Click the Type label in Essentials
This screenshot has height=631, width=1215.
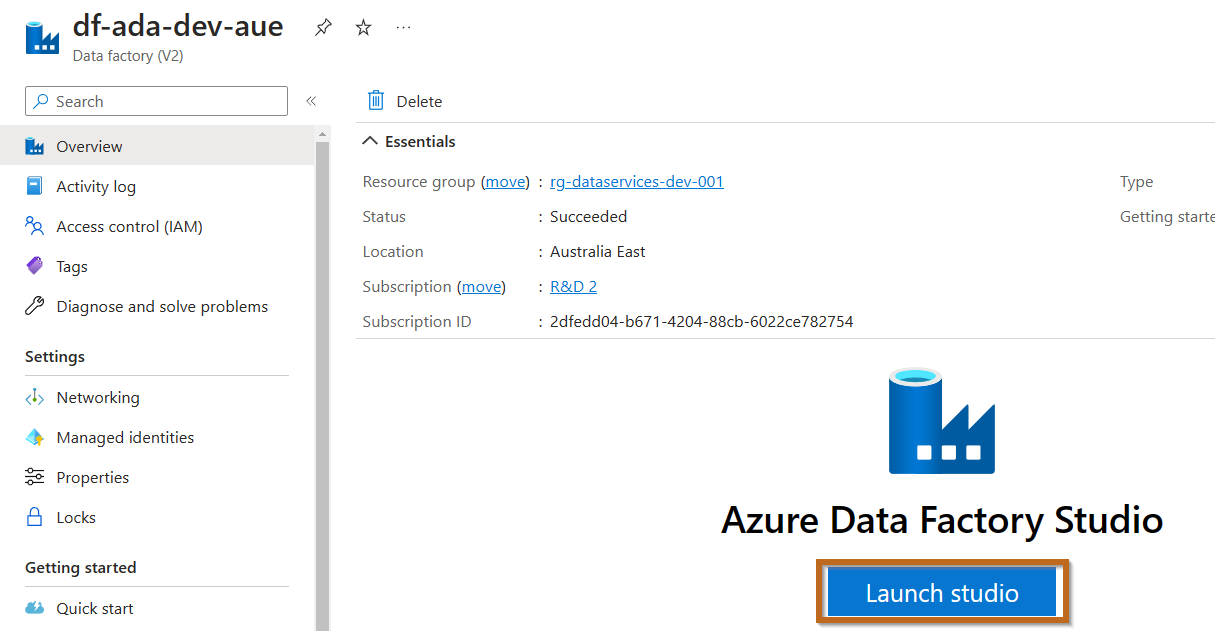pyautogui.click(x=1136, y=181)
